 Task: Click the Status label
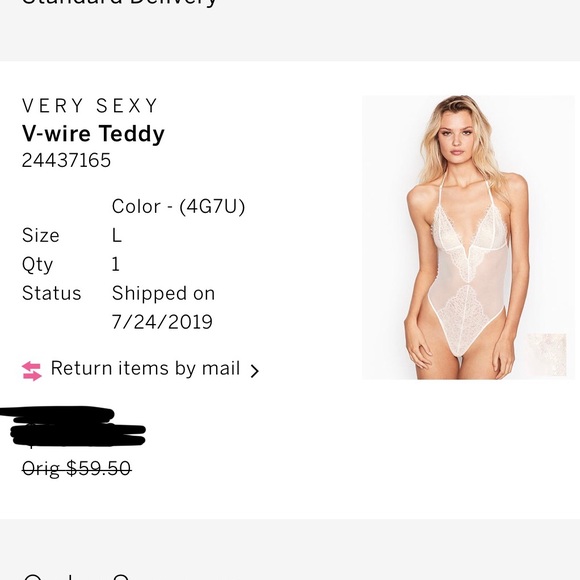tap(51, 293)
